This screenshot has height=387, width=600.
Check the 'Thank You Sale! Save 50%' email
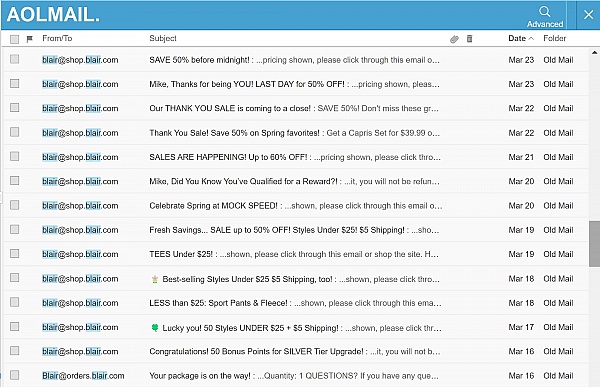15,132
